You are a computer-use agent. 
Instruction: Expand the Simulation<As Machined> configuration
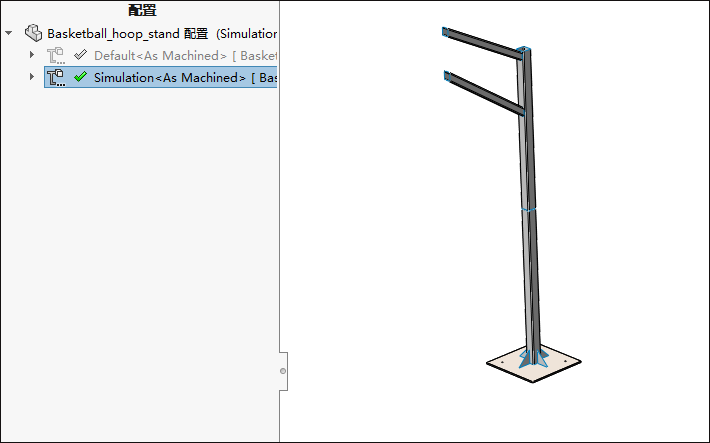click(x=32, y=77)
